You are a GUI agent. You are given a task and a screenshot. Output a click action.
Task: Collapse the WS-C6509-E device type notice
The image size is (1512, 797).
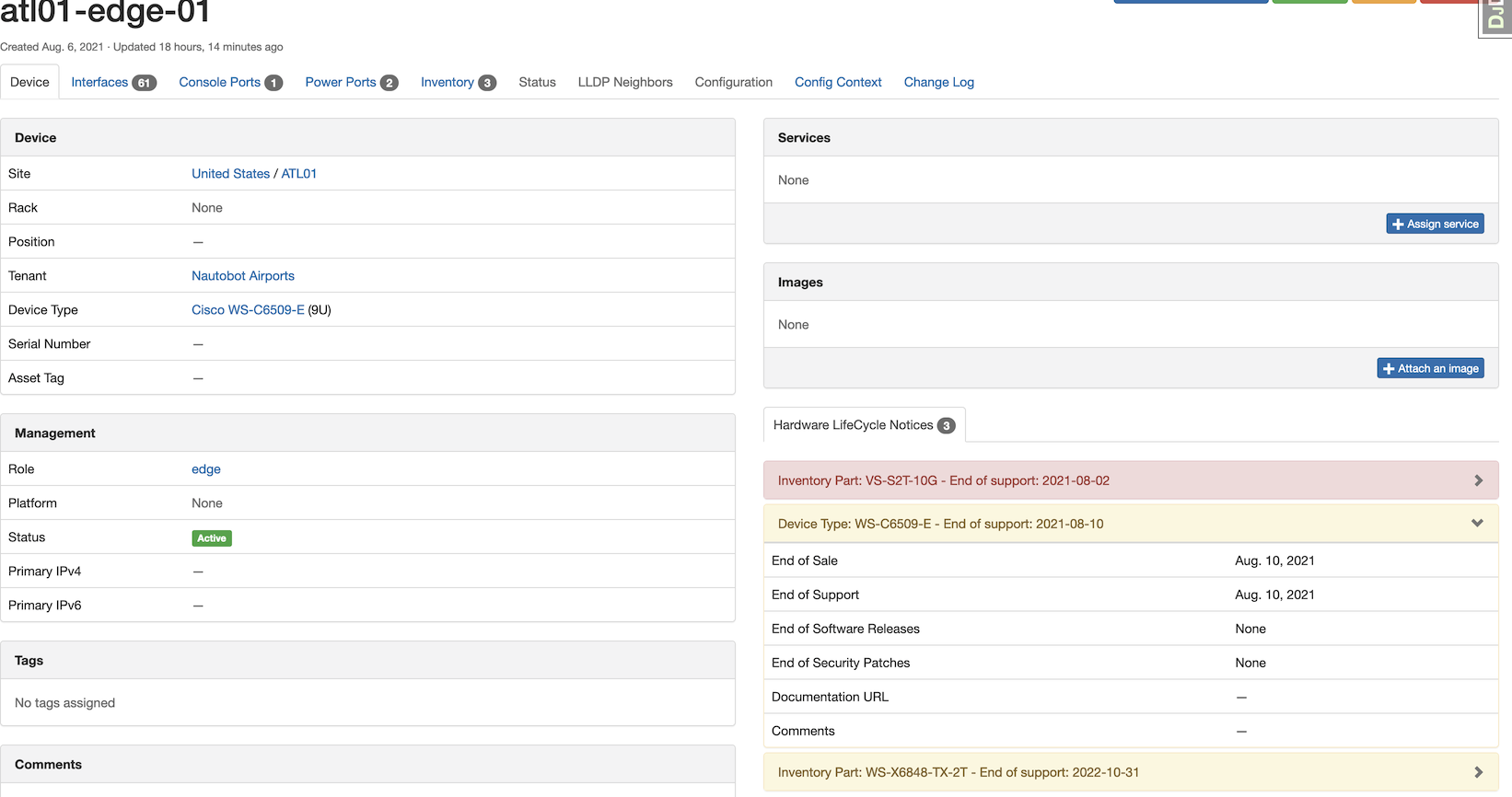(1477, 524)
